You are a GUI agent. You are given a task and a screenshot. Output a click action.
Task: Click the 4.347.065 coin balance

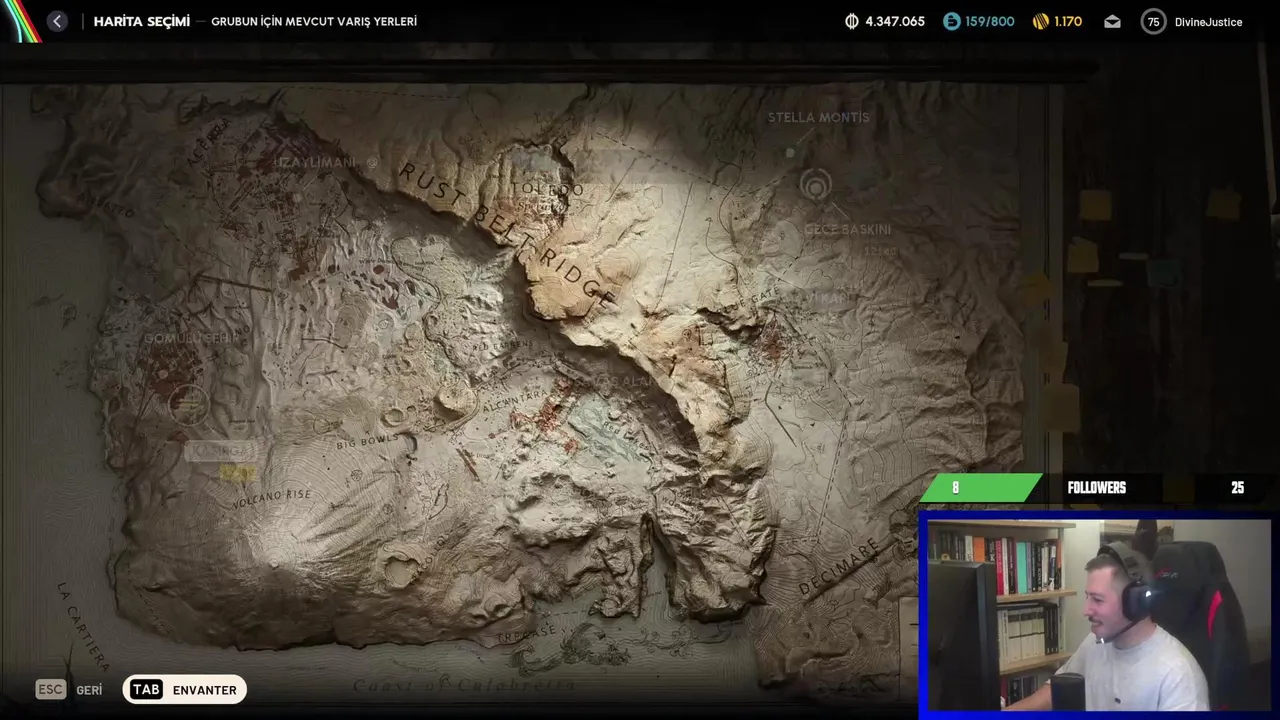(x=895, y=21)
